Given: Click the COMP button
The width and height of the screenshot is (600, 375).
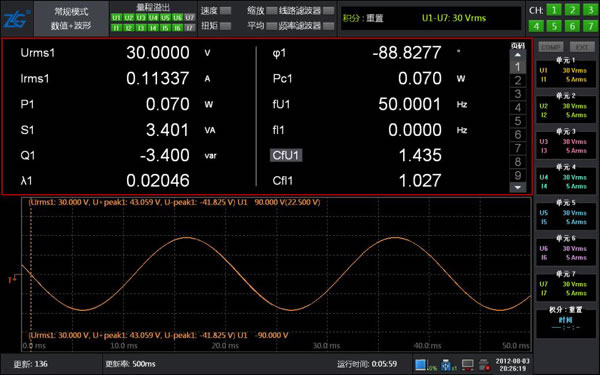Looking at the screenshot, I should tap(551, 47).
